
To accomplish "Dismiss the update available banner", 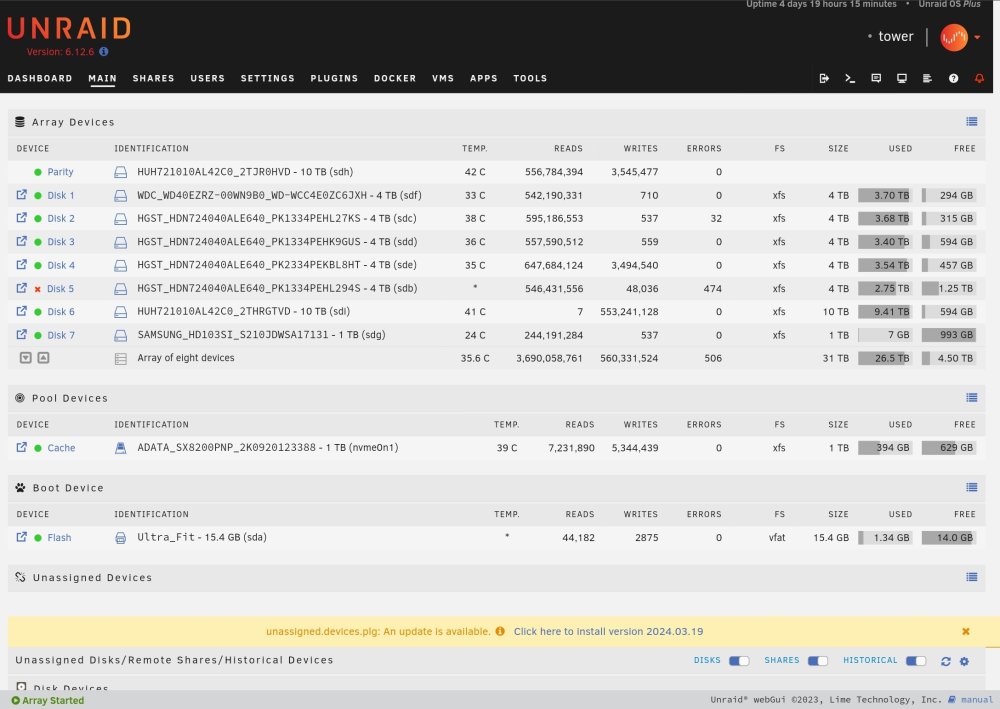I will coord(966,631).
